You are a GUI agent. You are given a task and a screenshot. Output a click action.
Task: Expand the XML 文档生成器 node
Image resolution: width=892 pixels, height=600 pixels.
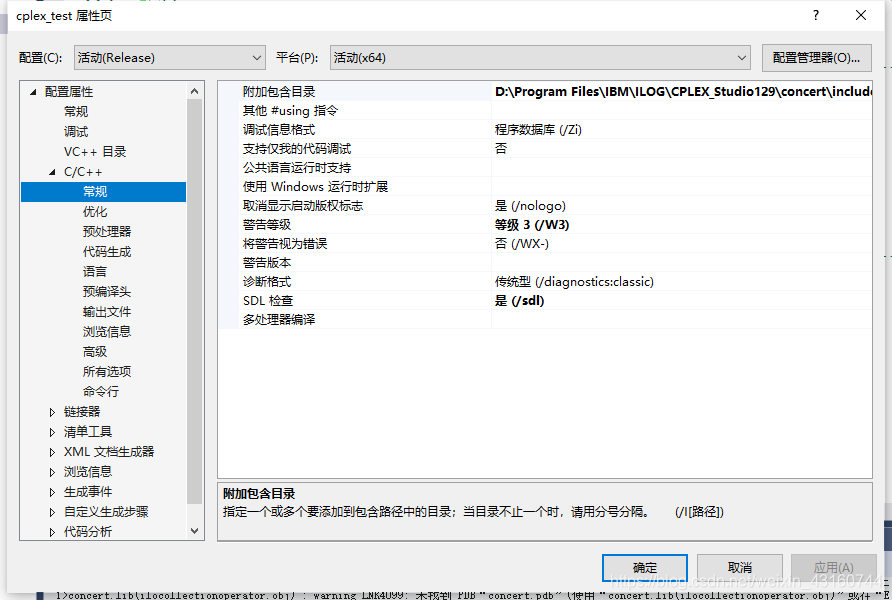tap(52, 451)
